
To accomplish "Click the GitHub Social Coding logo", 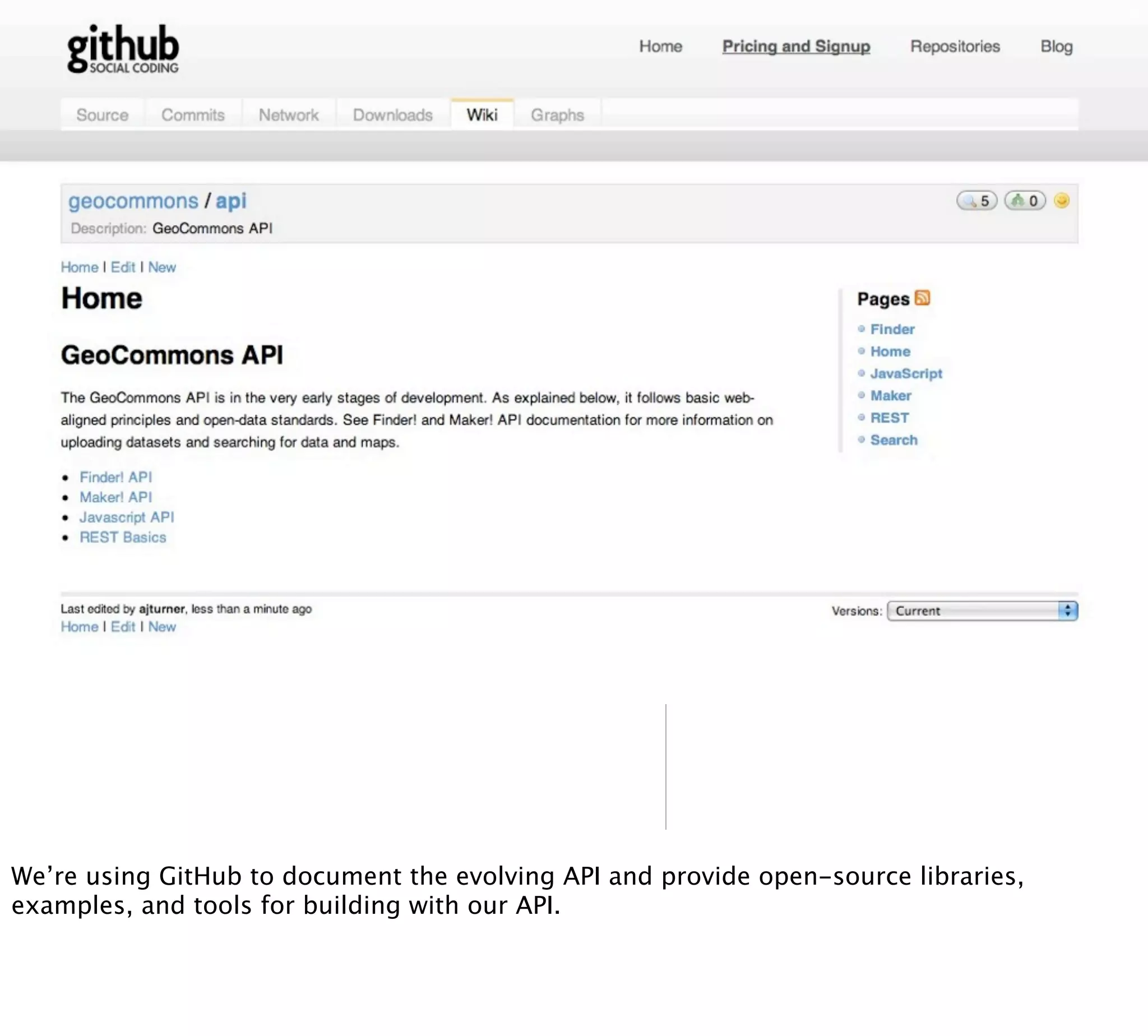I will (123, 49).
